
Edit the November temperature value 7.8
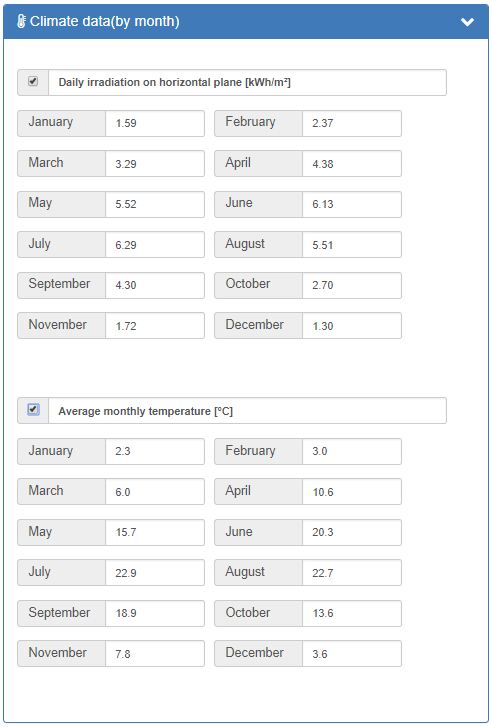(155, 654)
